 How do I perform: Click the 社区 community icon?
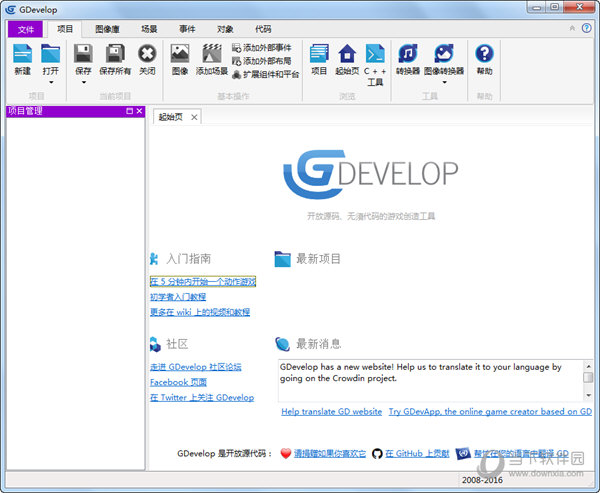[x=155, y=344]
